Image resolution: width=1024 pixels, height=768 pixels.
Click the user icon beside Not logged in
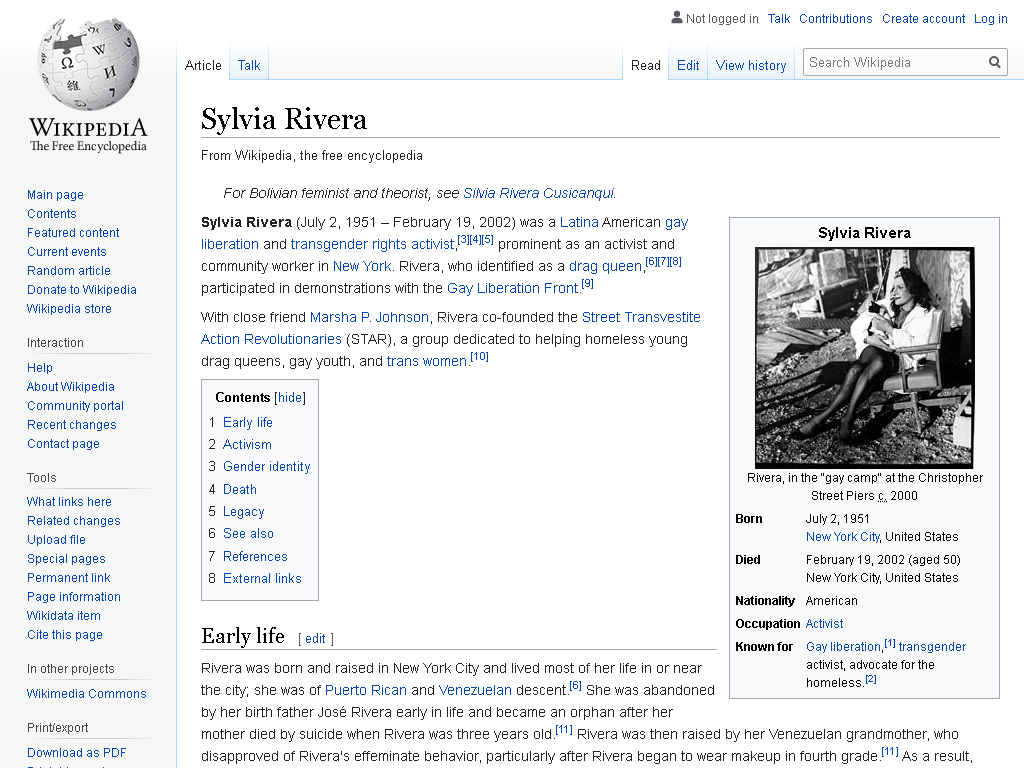(677, 18)
